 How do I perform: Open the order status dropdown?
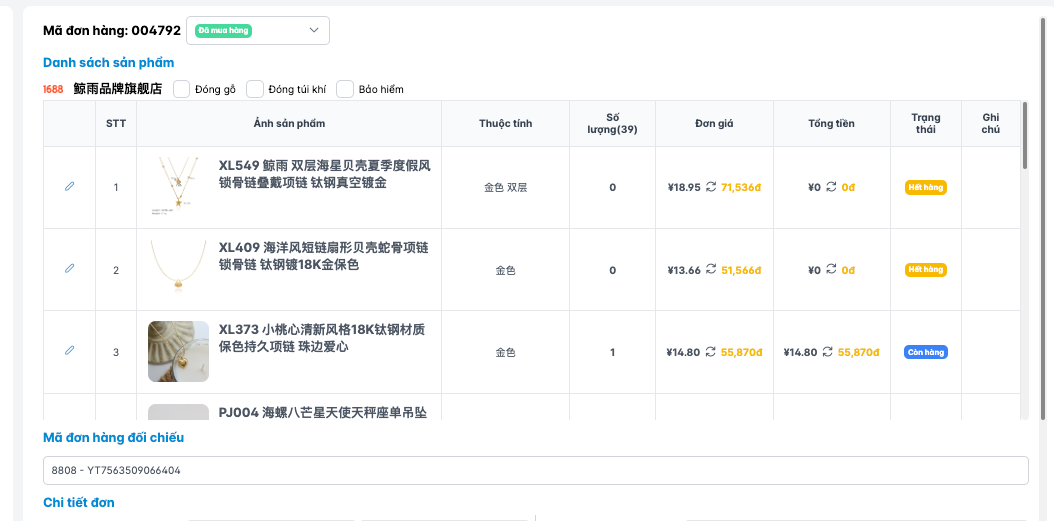(x=258, y=31)
